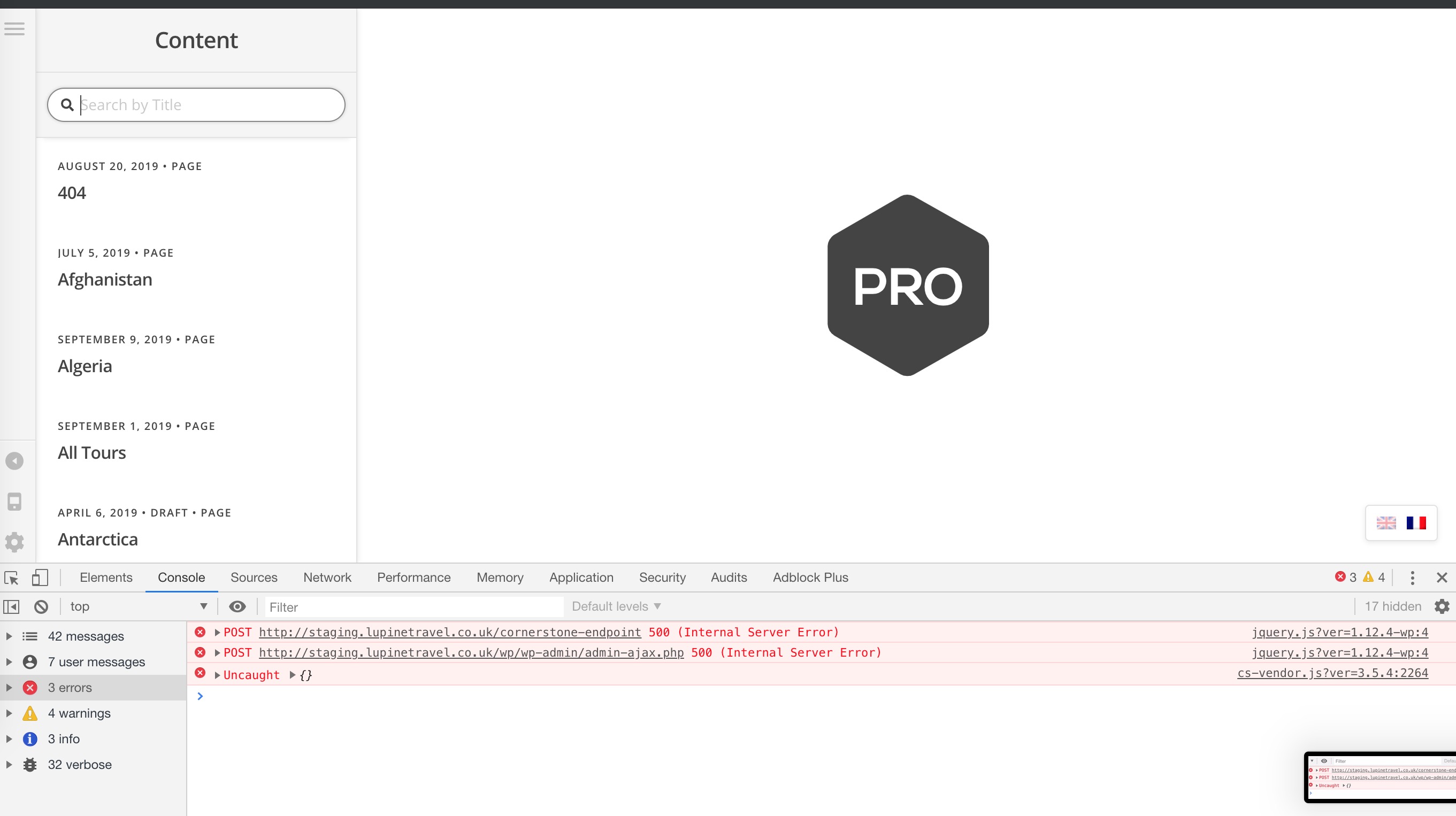Open the Default levels dropdown
Viewport: 1456px width, 816px height.
coord(616,607)
